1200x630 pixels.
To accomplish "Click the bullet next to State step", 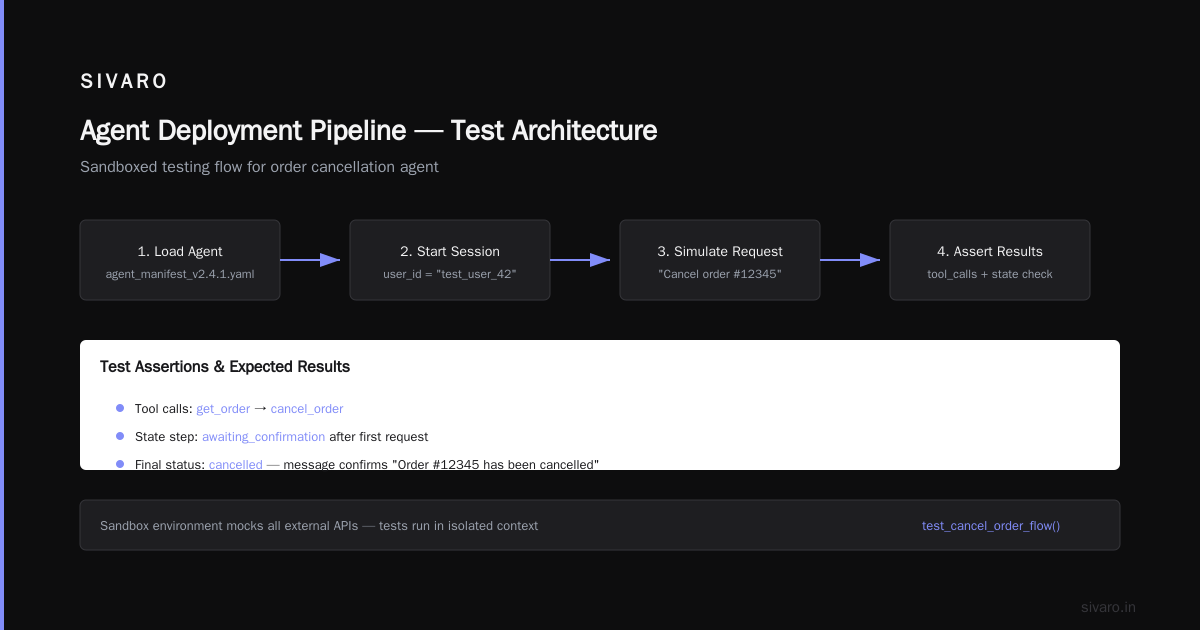I will pos(120,436).
